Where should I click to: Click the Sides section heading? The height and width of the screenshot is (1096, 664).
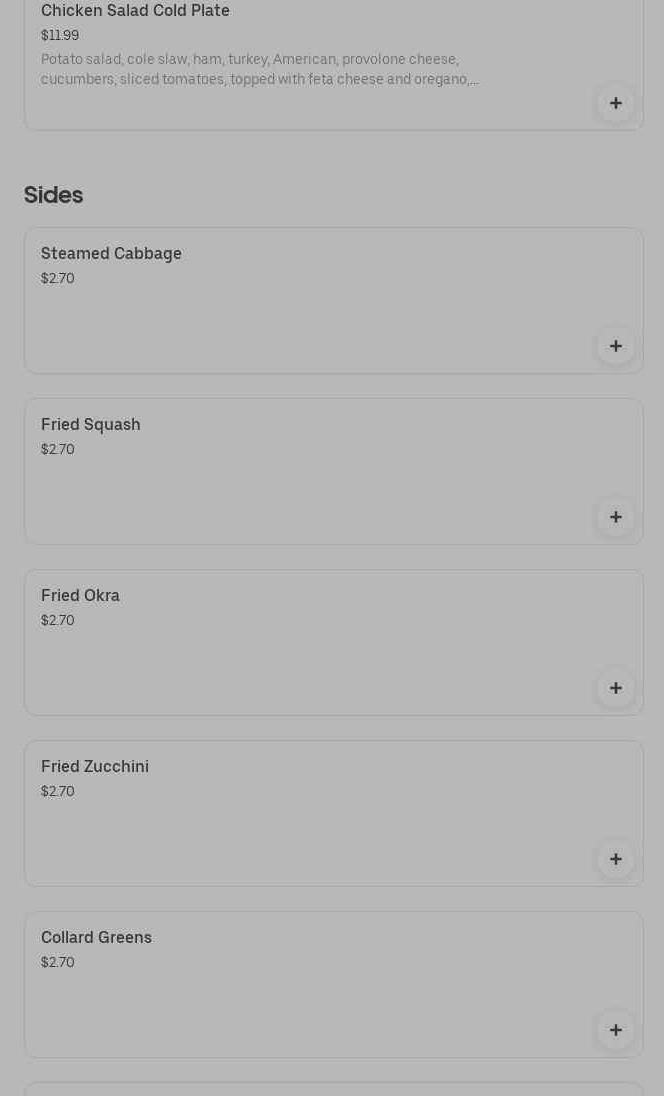(53, 195)
